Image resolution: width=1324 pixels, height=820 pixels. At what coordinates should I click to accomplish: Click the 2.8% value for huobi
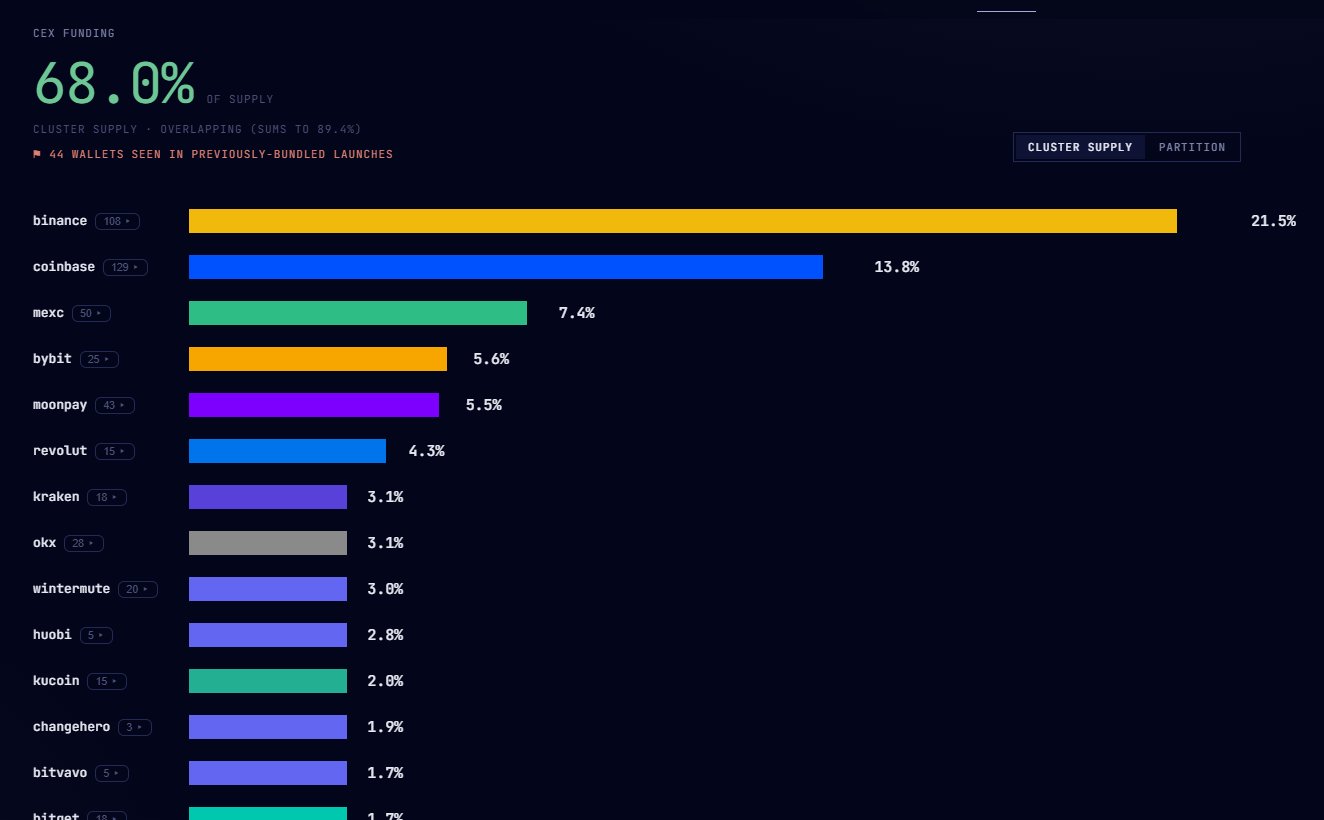point(385,635)
